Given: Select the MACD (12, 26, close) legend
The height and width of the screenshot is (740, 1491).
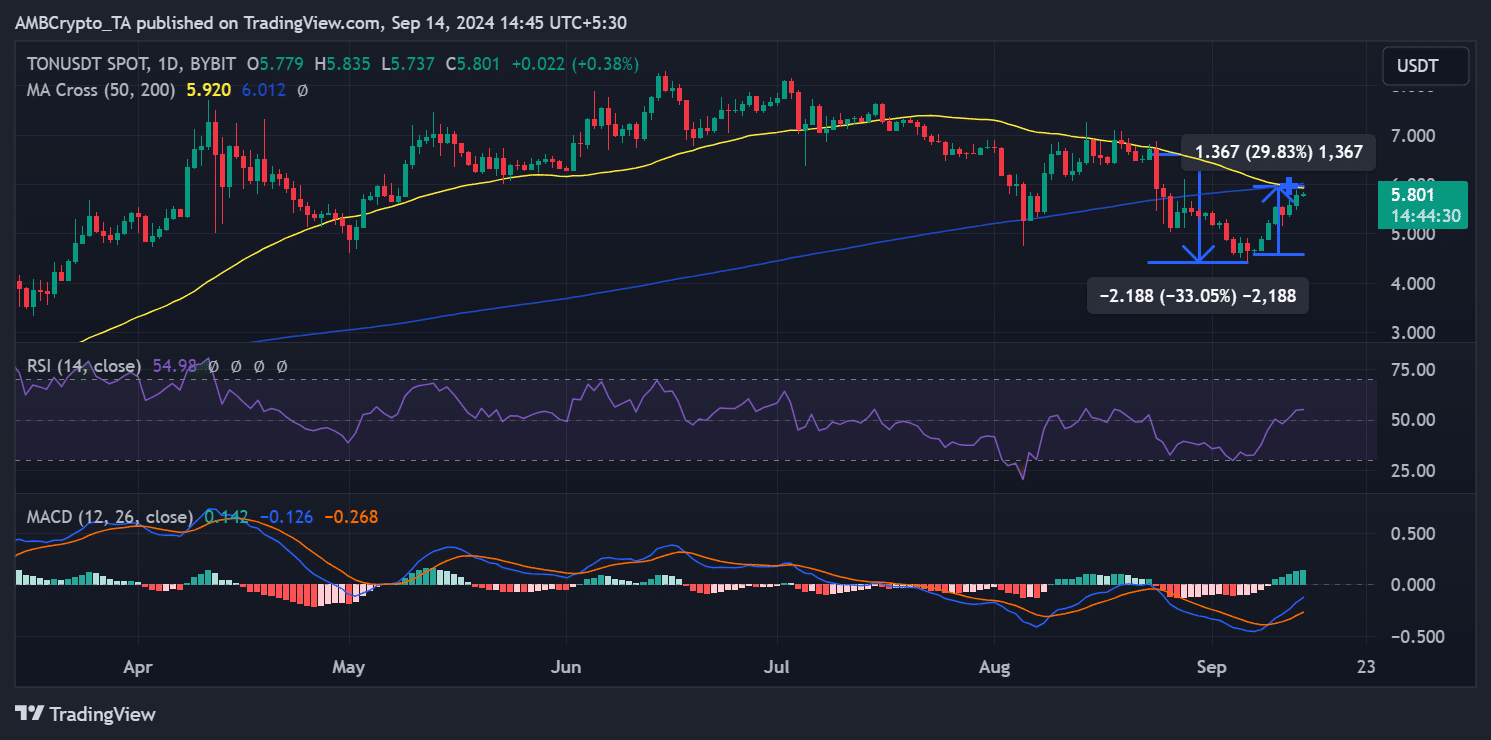Looking at the screenshot, I should tap(105, 517).
